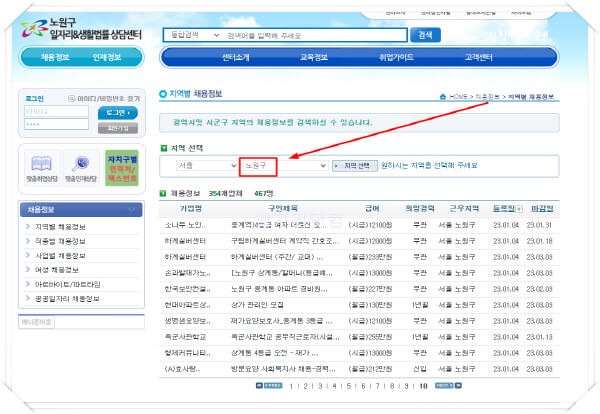
Task: Click company name 육군사관학교
Action: pos(185,337)
